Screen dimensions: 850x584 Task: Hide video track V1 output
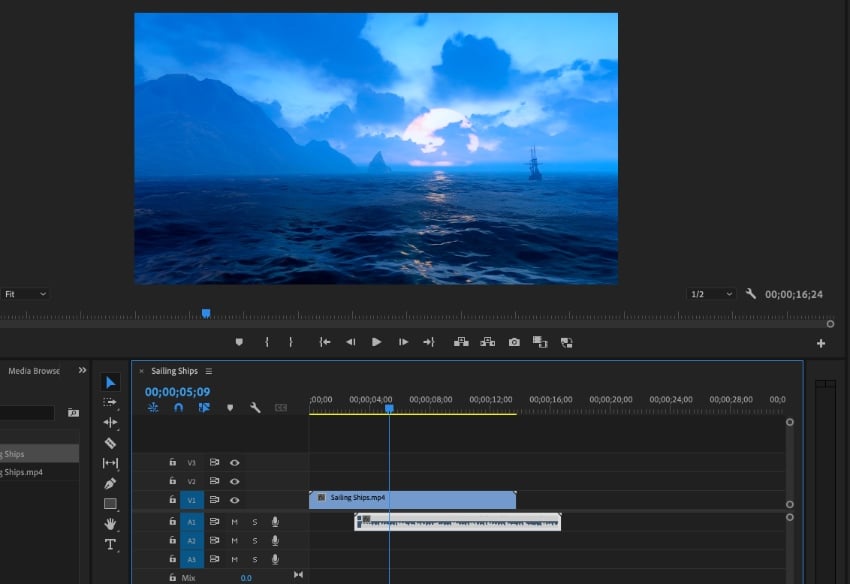pyautogui.click(x=233, y=499)
